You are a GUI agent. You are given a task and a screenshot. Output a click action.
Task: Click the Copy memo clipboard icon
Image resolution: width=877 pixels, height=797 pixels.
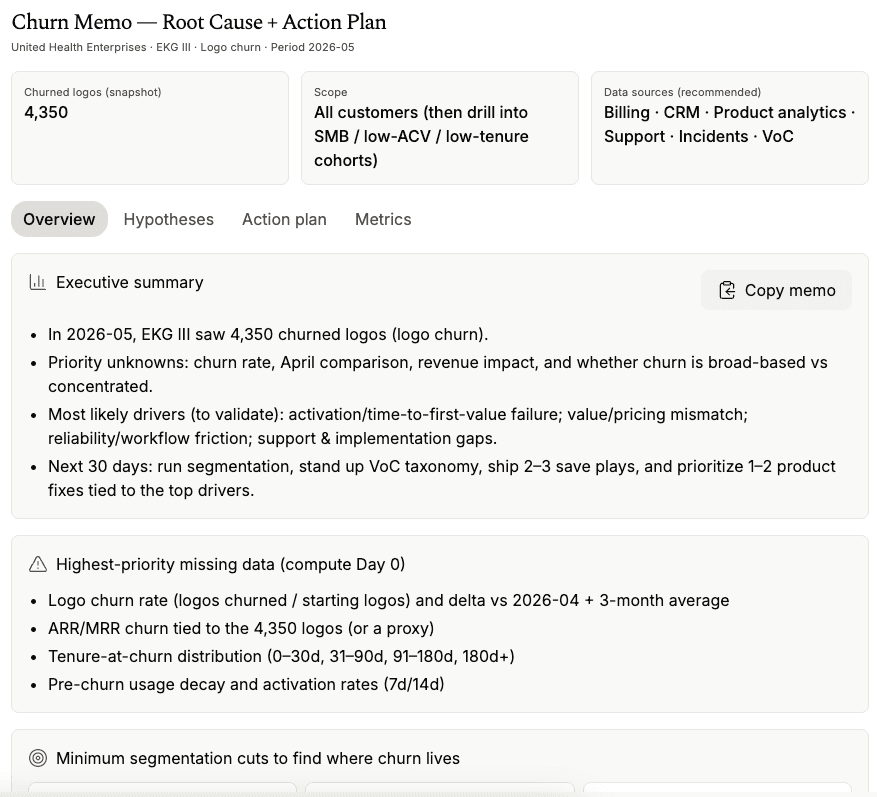coord(727,290)
